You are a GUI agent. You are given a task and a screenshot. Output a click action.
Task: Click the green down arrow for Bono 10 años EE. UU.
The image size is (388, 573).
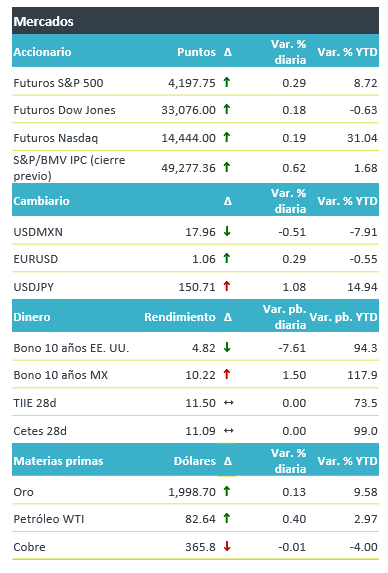point(227,347)
